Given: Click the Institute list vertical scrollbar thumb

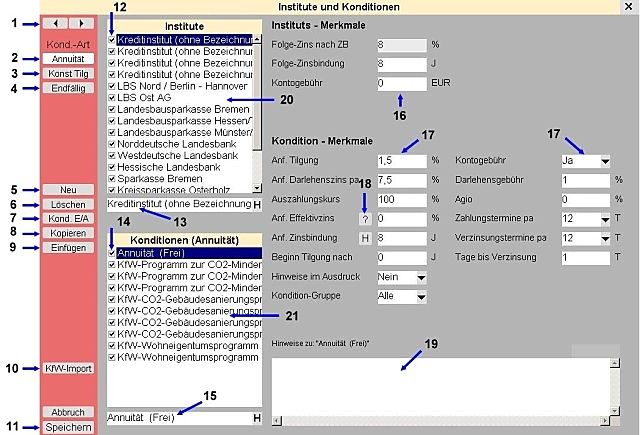Looking at the screenshot, I should coord(257,97).
